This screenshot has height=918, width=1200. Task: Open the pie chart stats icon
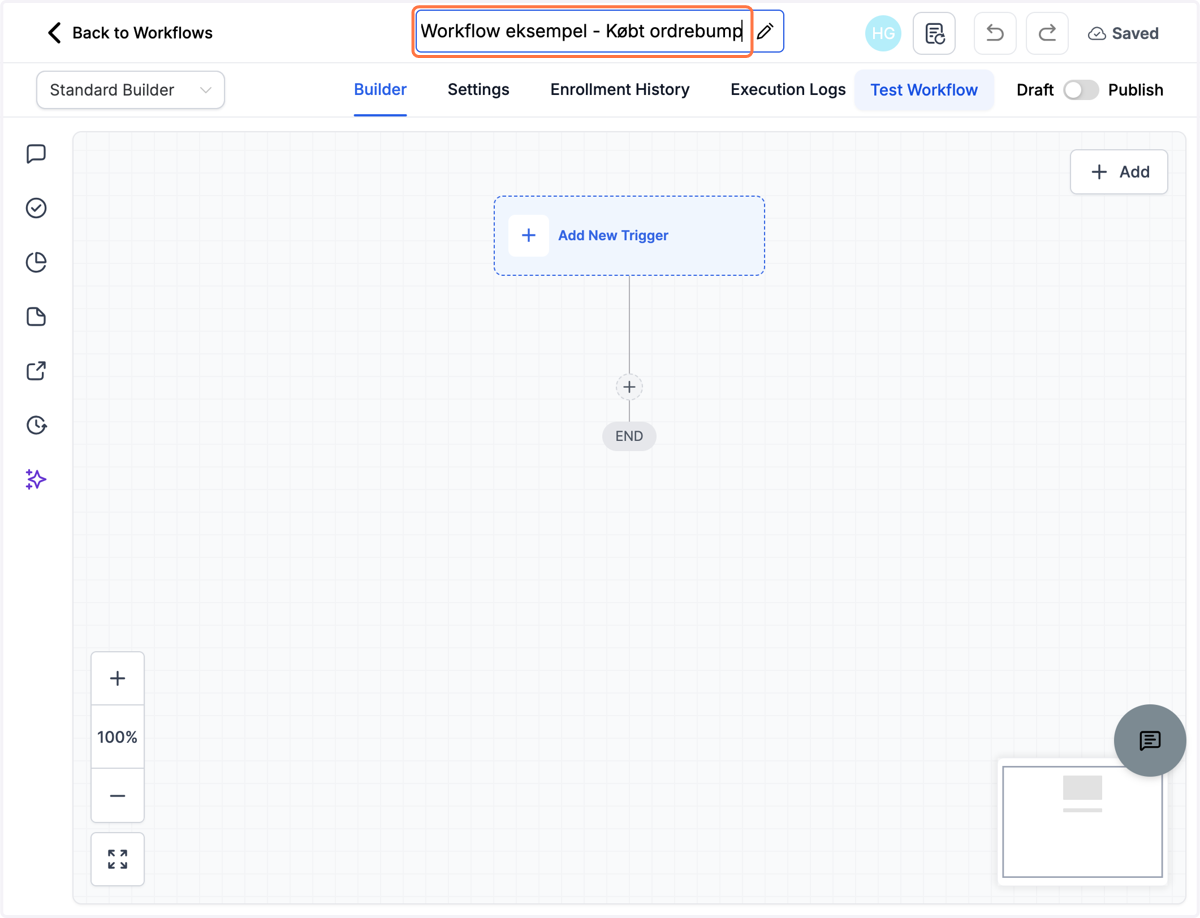[x=36, y=262]
